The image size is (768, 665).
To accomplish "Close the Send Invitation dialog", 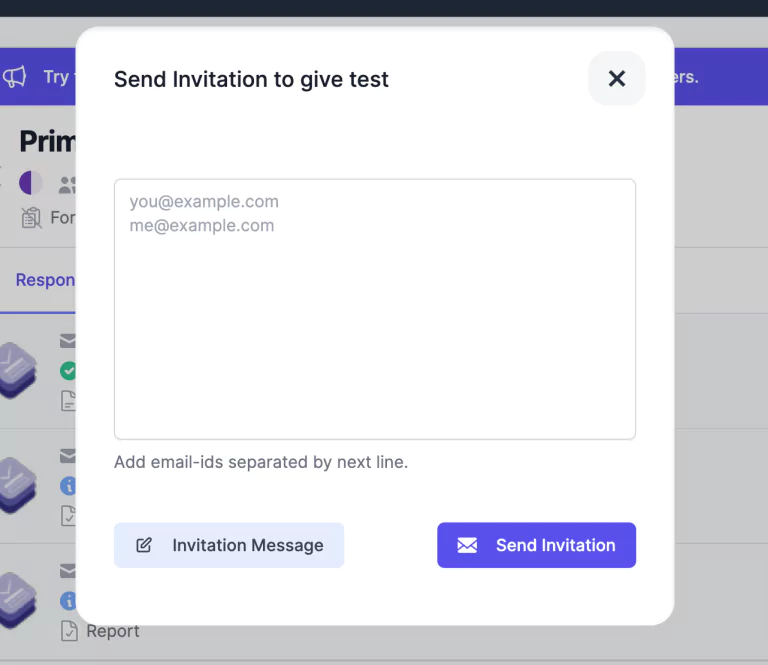I will click(x=617, y=78).
